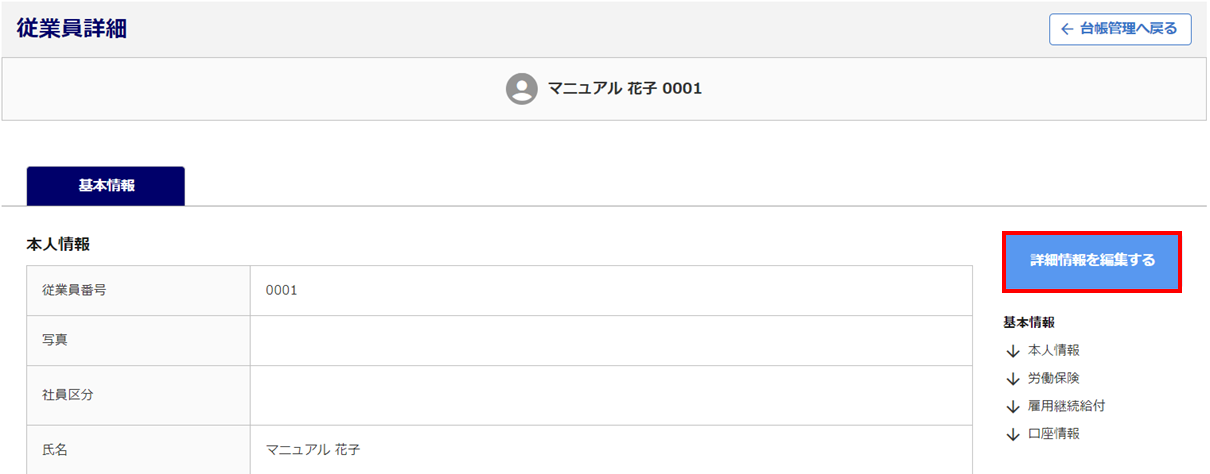Select the 社員区分 row label
Image resolution: width=1210 pixels, height=474 pixels.
pos(68,395)
